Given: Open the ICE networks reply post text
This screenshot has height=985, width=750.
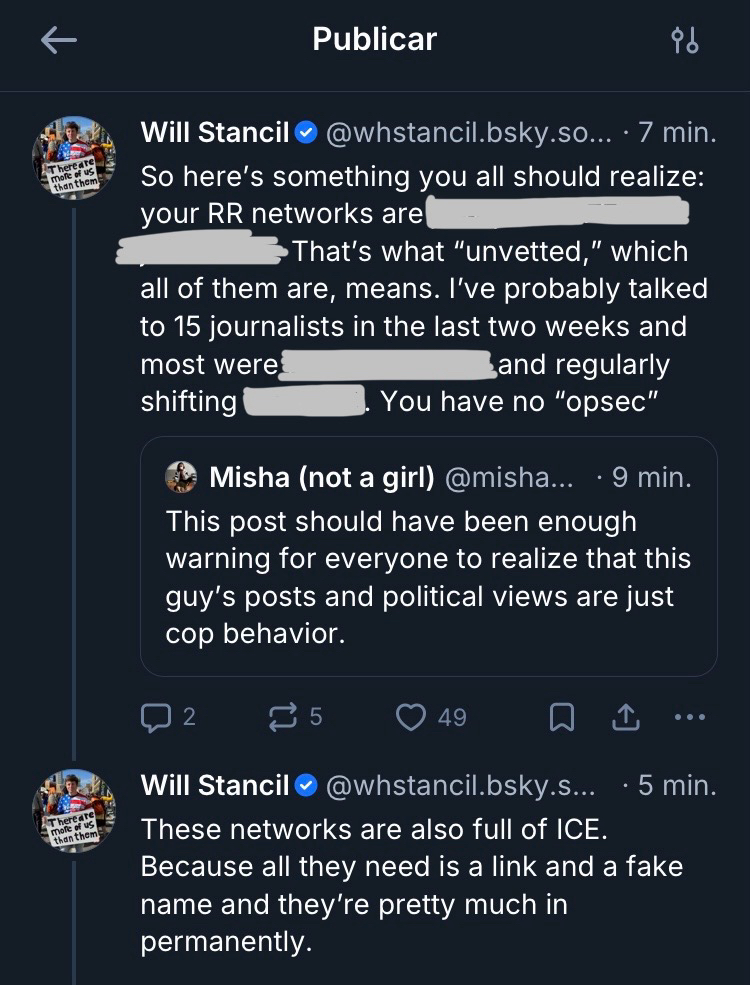Looking at the screenshot, I should click(x=410, y=885).
